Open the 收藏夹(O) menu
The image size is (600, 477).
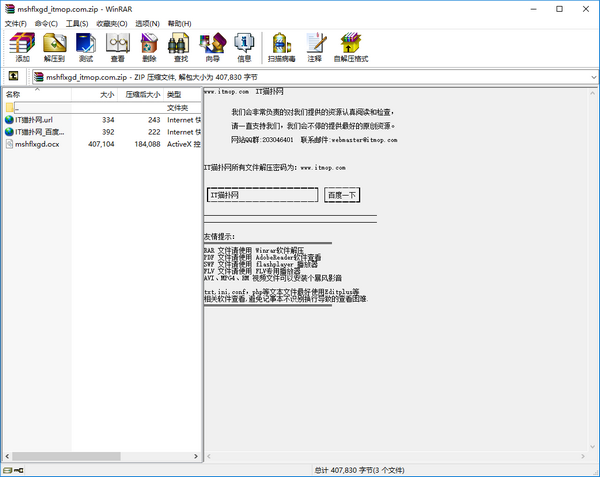112,24
